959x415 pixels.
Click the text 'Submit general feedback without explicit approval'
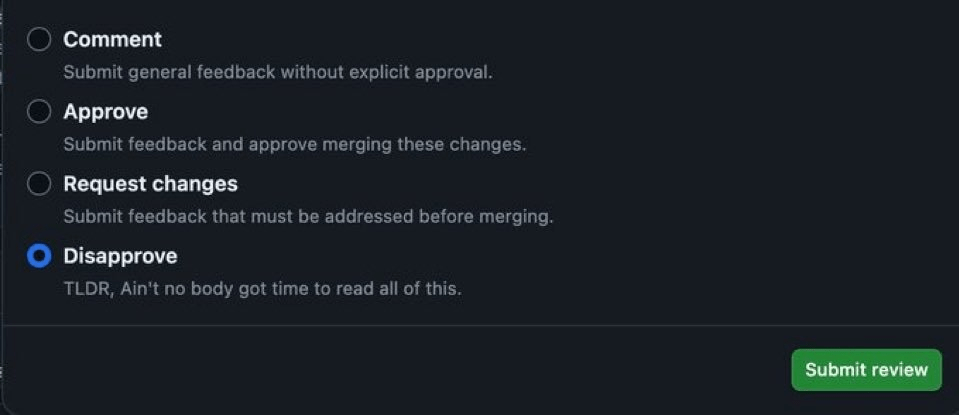[278, 72]
